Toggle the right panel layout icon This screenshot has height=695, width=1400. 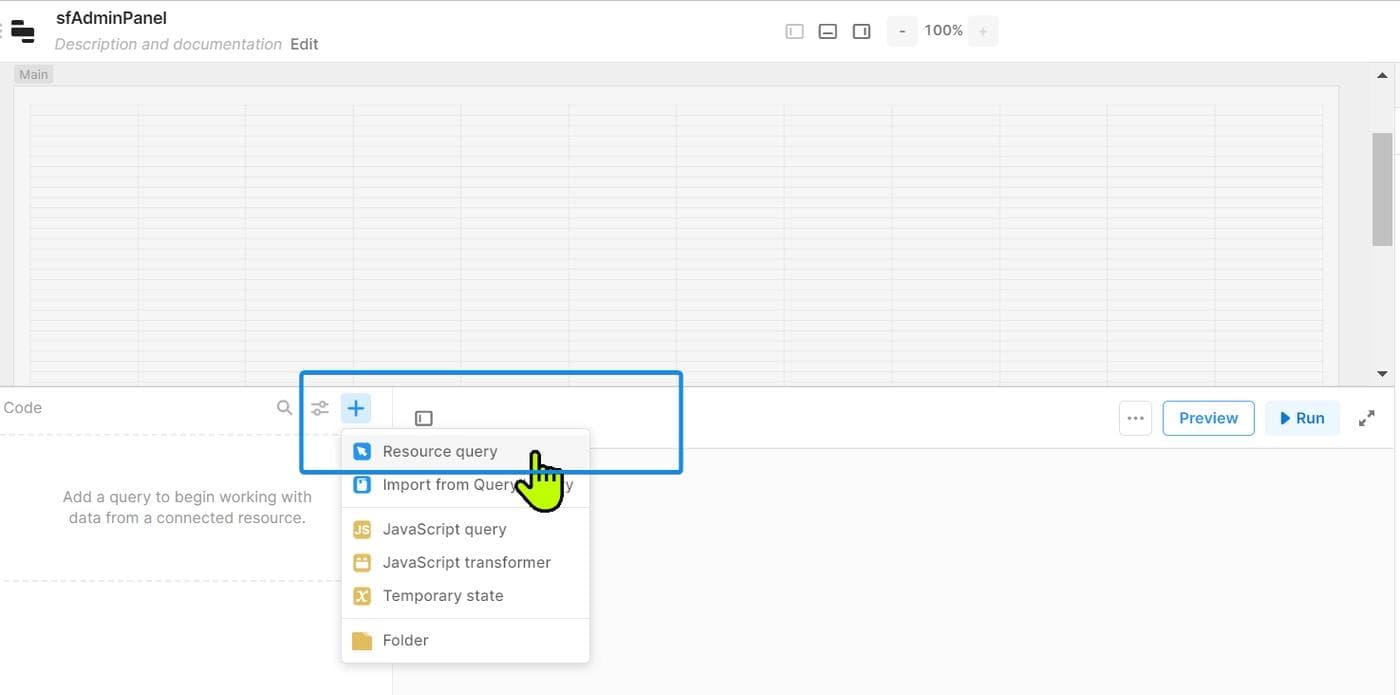[861, 31]
